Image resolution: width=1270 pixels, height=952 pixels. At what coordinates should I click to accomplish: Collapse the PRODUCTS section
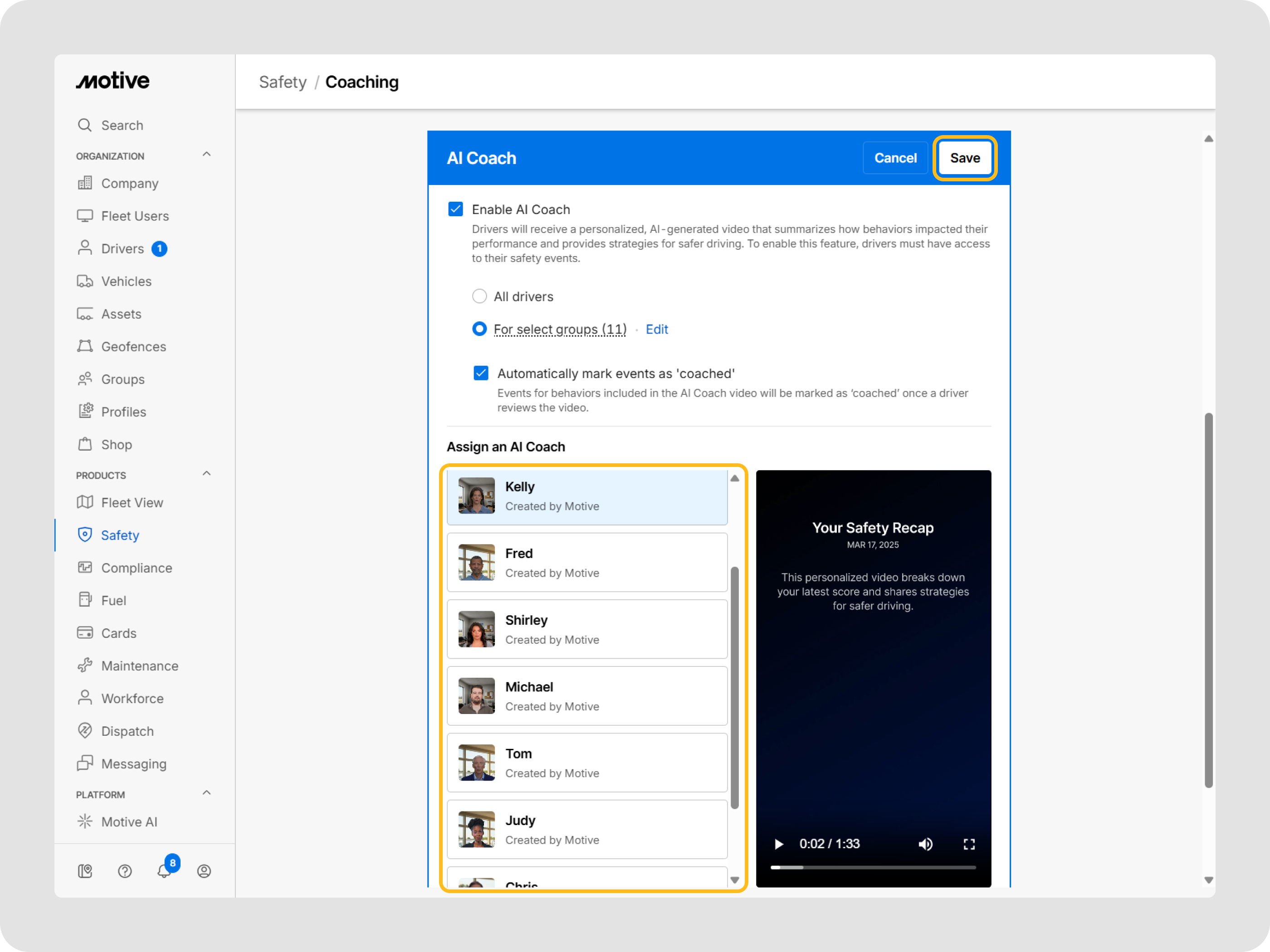tap(207, 474)
